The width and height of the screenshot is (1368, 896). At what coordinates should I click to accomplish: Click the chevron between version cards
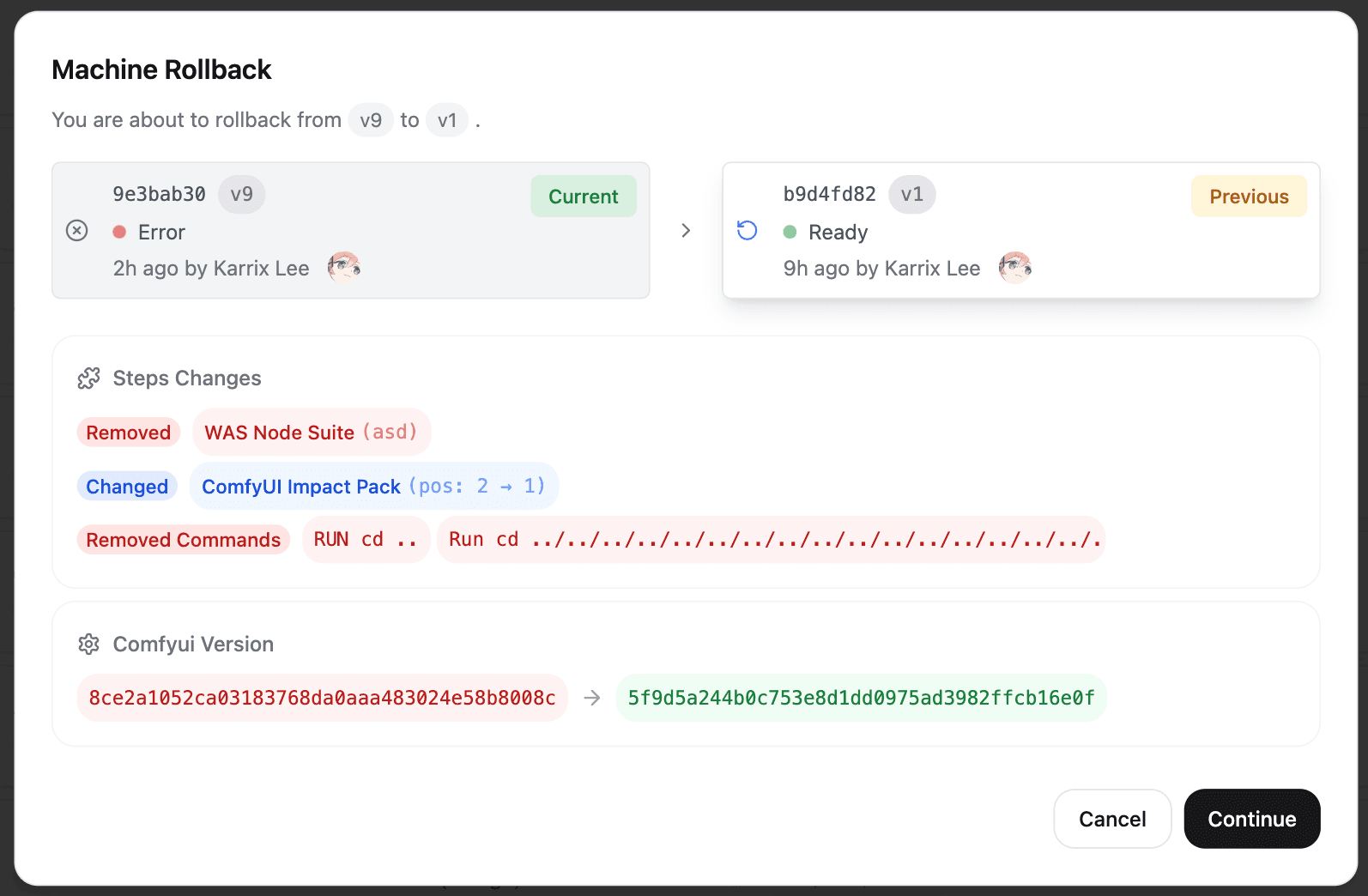(x=686, y=231)
